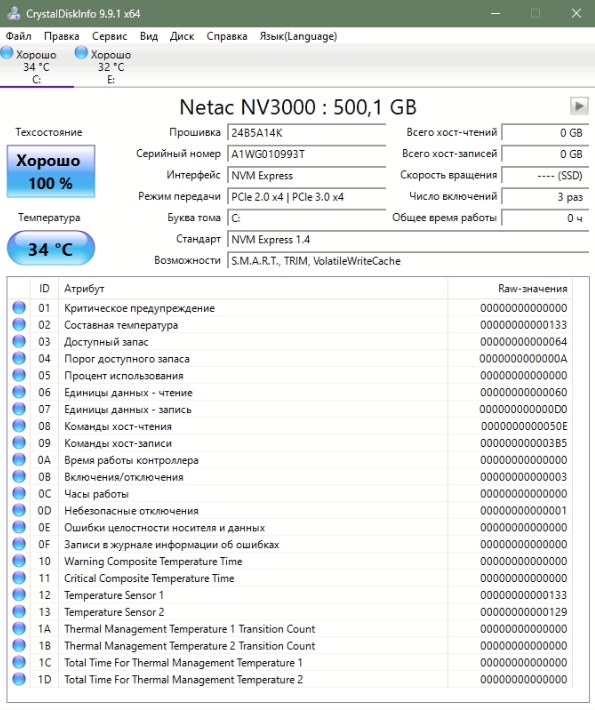Image resolution: width=595 pixels, height=710 pixels.
Task: Click the Скорость вращения value (SSD)
Action: (x=545, y=175)
